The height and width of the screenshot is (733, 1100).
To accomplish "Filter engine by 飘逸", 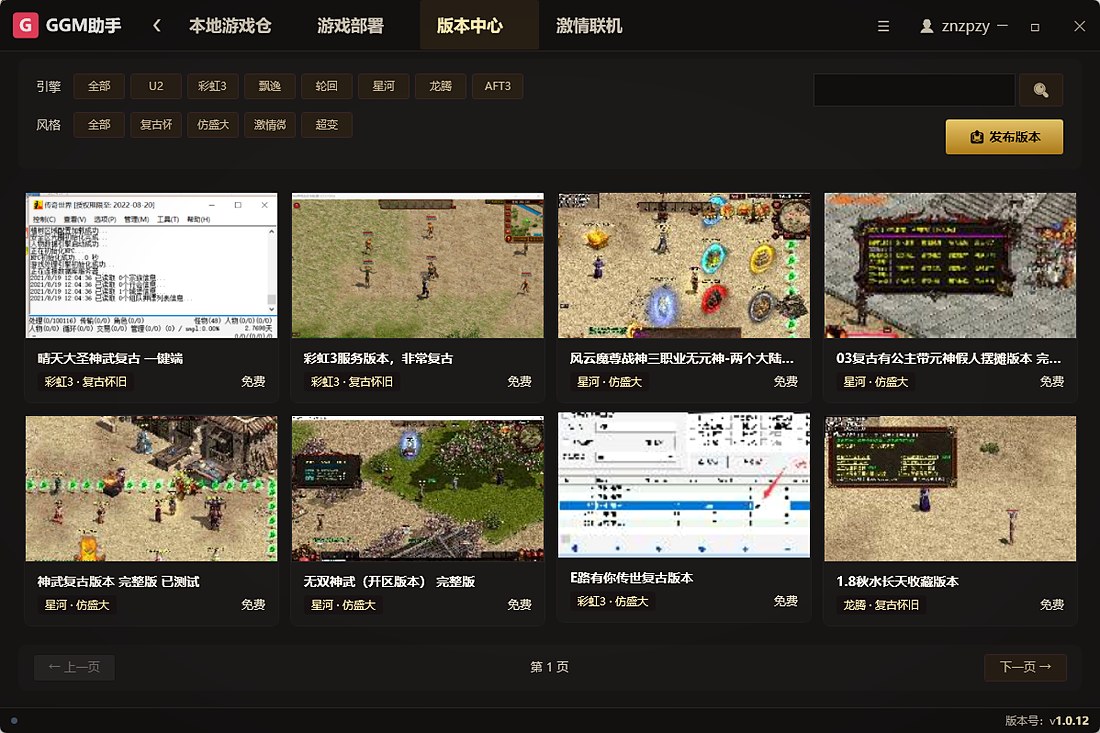I will click(x=270, y=86).
